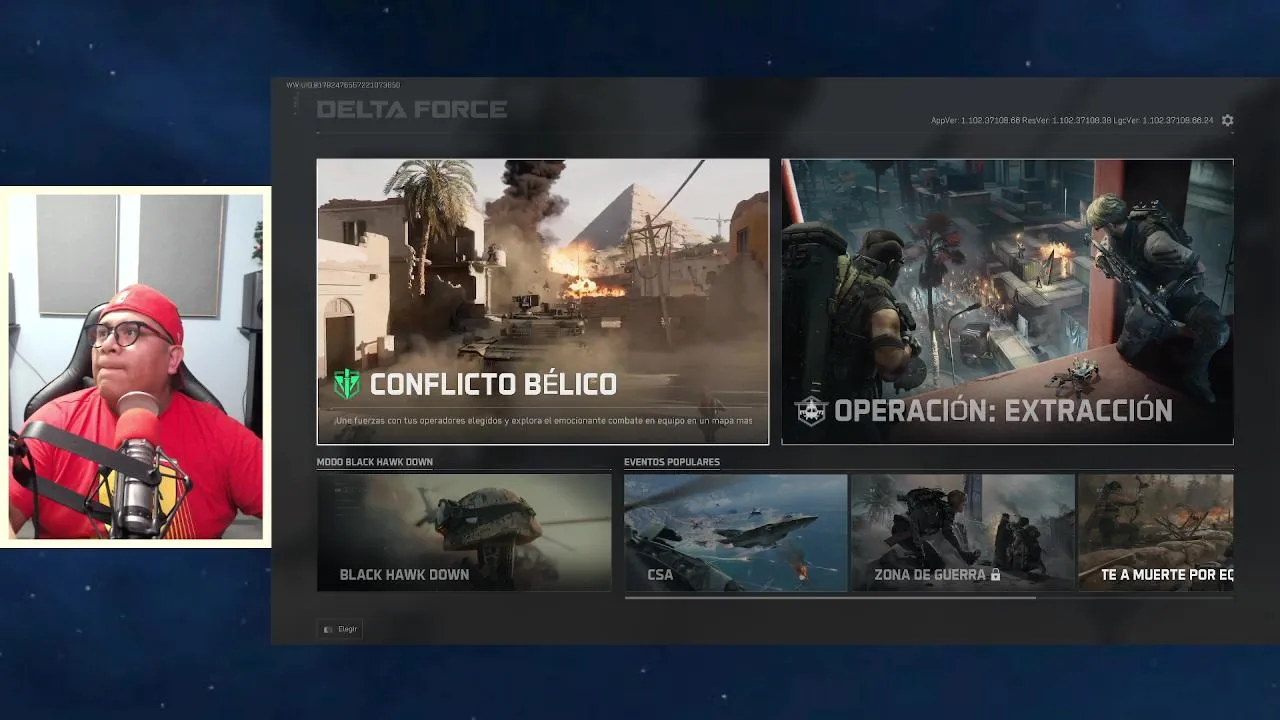
Task: Open the Zona de Guerra event tile
Action: click(962, 532)
